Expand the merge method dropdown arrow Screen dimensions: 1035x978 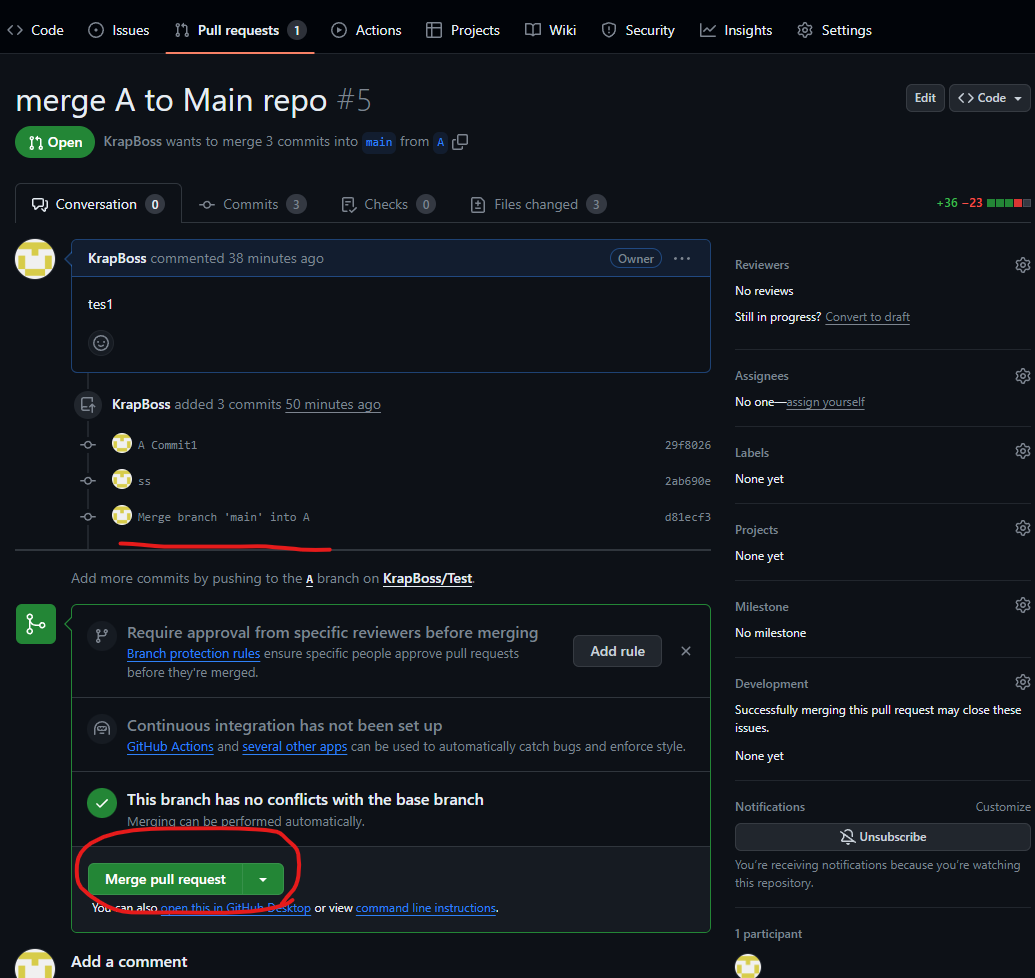click(x=263, y=879)
